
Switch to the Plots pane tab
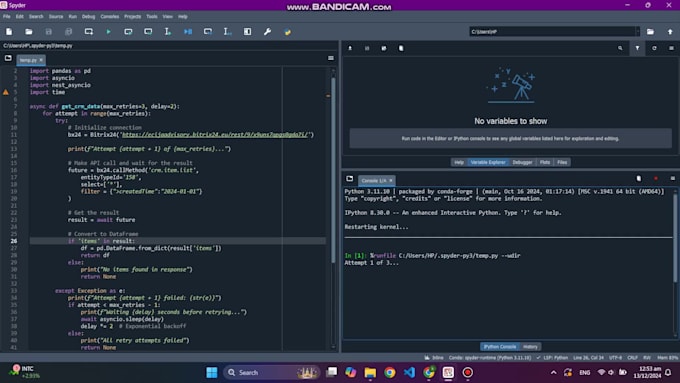pyautogui.click(x=545, y=162)
